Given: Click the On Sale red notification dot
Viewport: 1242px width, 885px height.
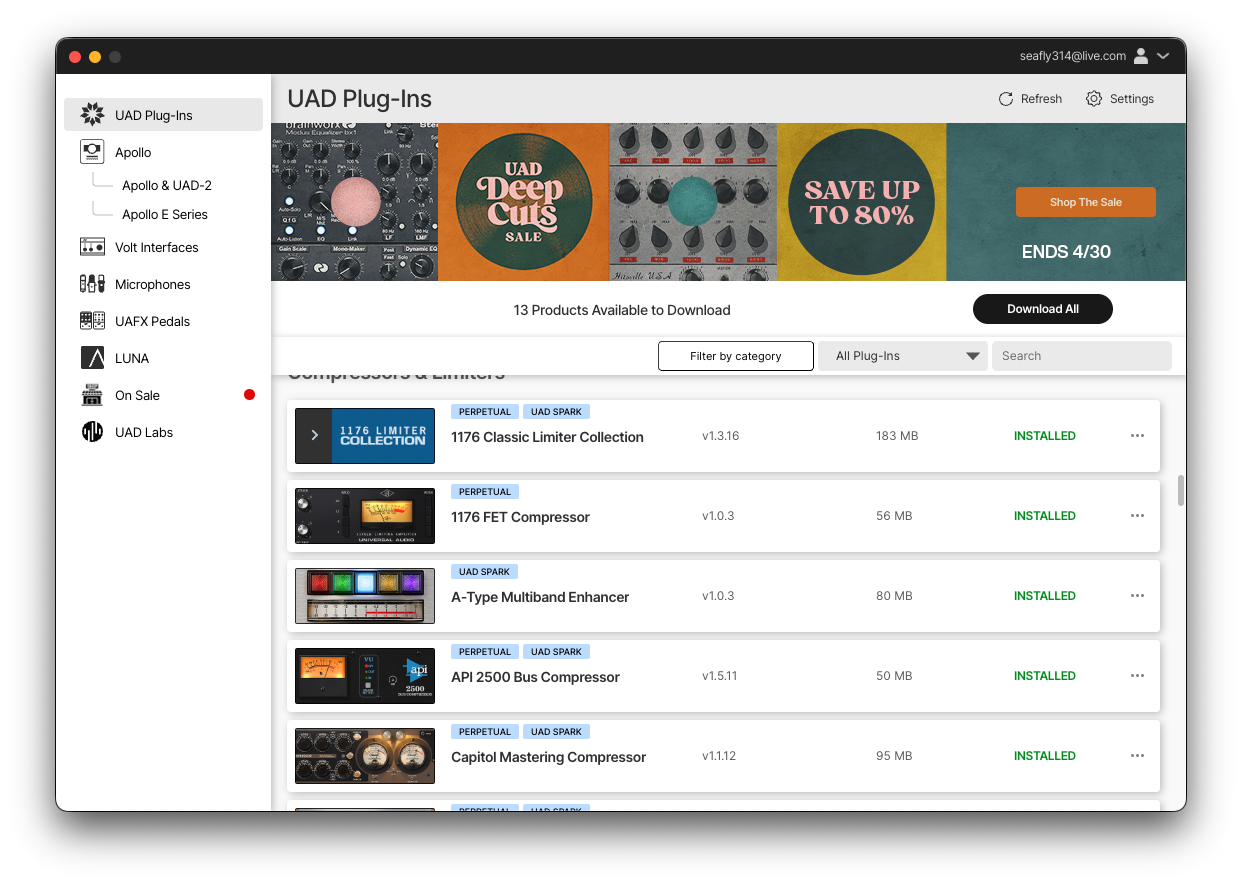Looking at the screenshot, I should [x=249, y=395].
